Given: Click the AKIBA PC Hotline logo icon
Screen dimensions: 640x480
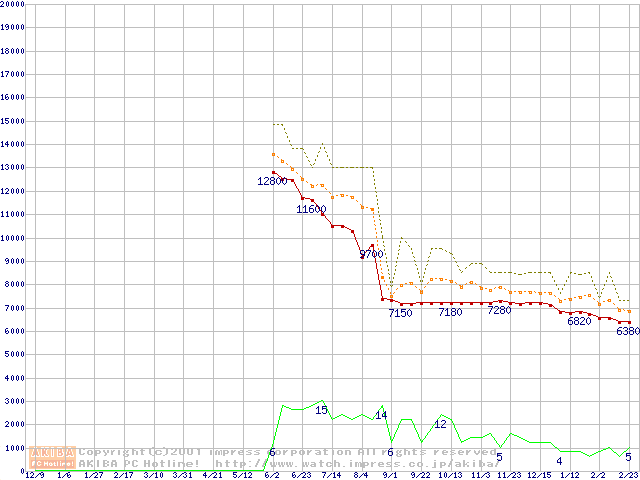Looking at the screenshot, I should coord(52,457).
